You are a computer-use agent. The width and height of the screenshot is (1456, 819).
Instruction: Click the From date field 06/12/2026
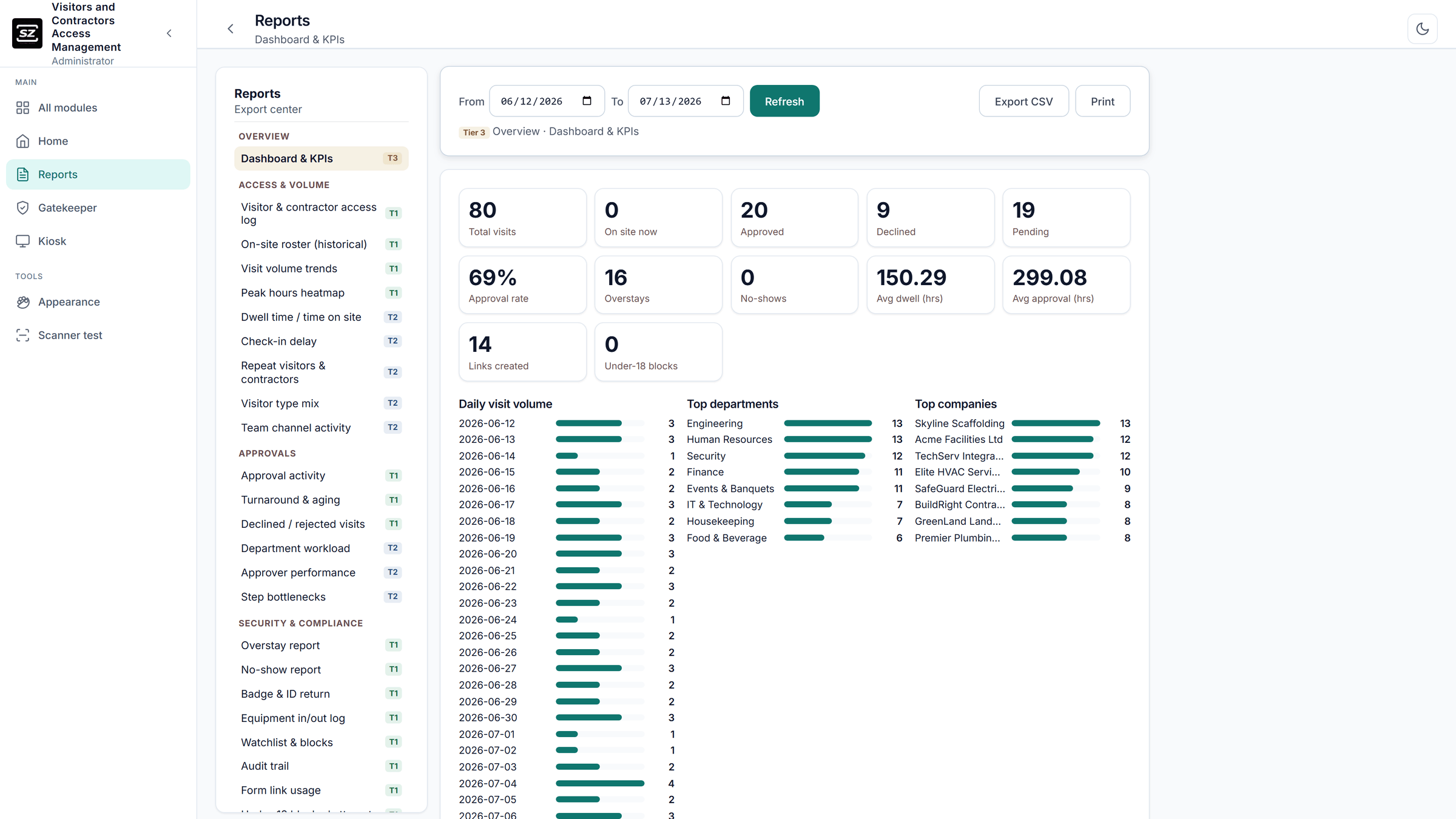pyautogui.click(x=547, y=101)
